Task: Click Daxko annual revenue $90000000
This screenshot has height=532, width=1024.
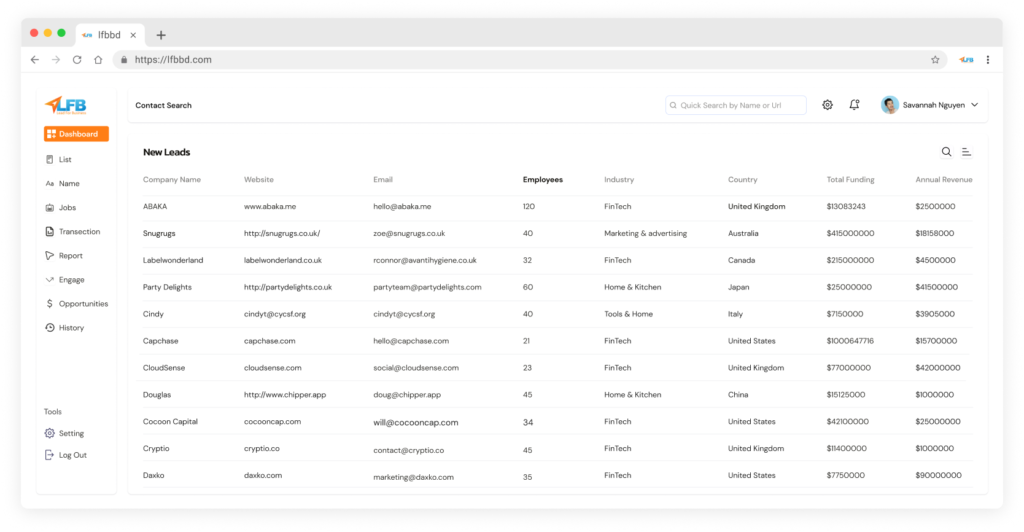Action: point(938,475)
